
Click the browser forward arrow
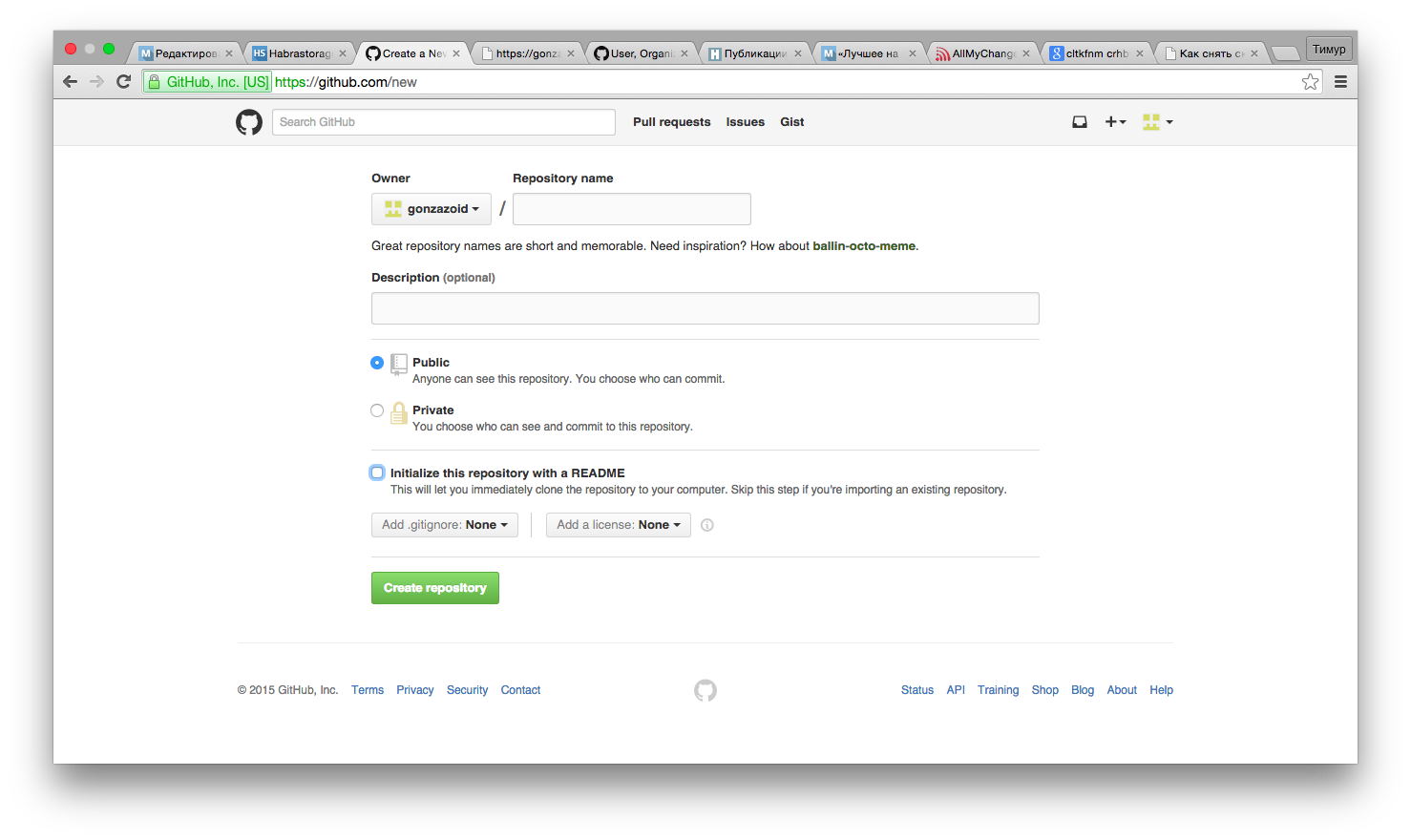tap(96, 82)
